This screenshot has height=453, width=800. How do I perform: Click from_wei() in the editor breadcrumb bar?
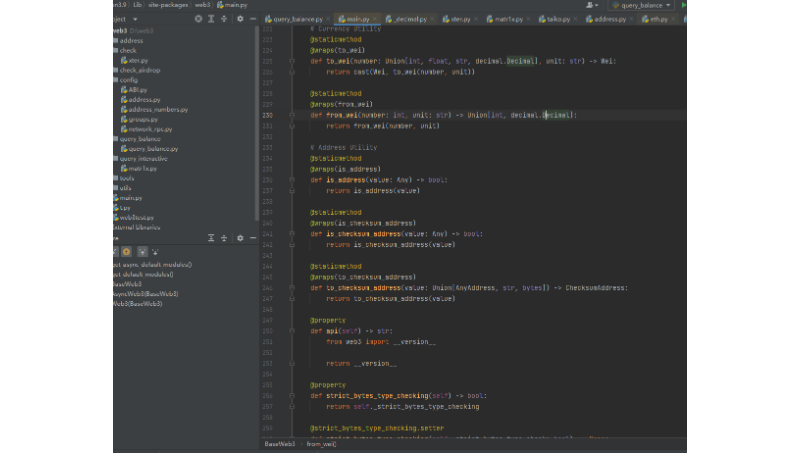click(x=321, y=444)
